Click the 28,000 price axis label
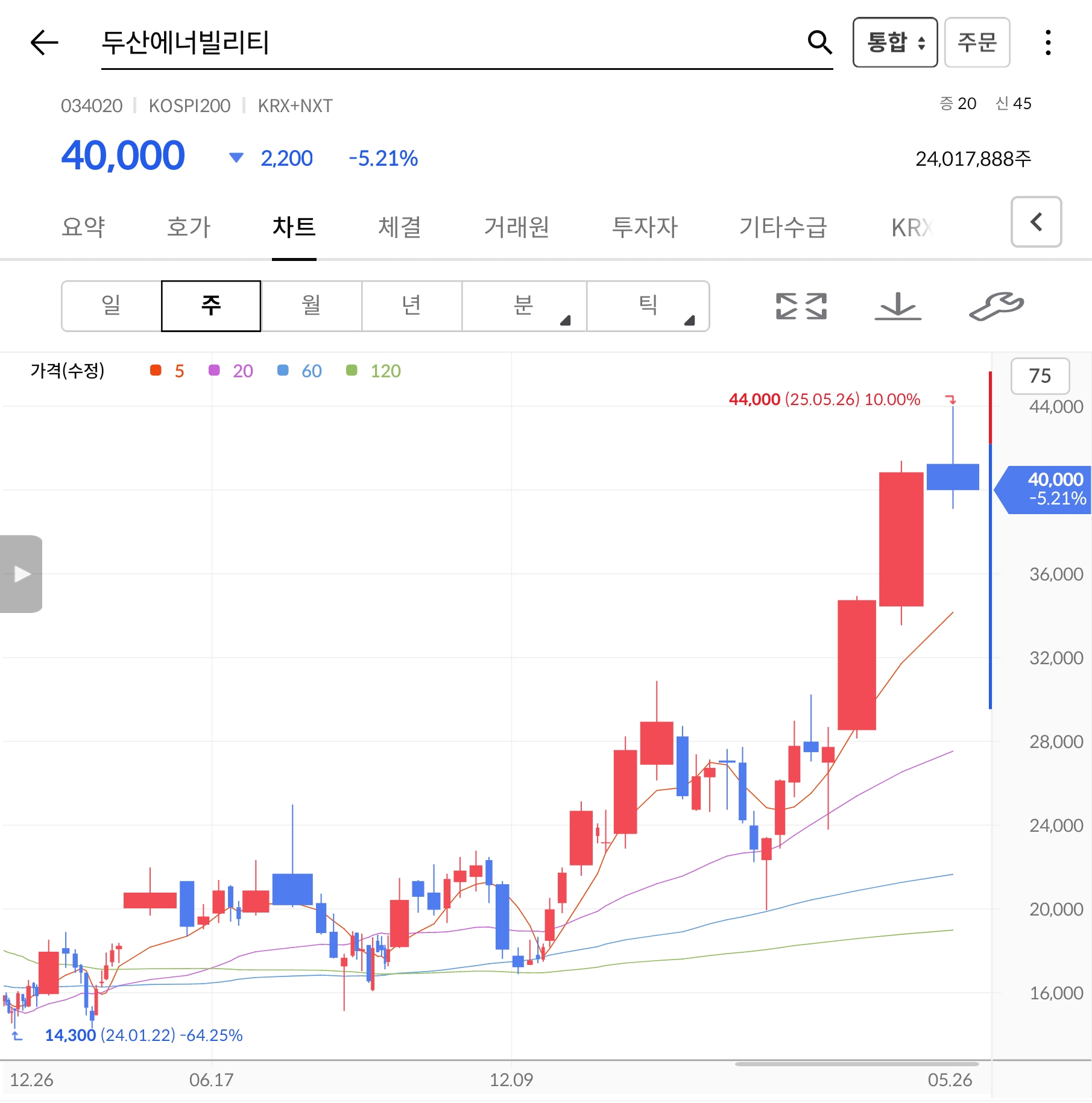The width and height of the screenshot is (1092, 1103). pyautogui.click(x=1056, y=741)
